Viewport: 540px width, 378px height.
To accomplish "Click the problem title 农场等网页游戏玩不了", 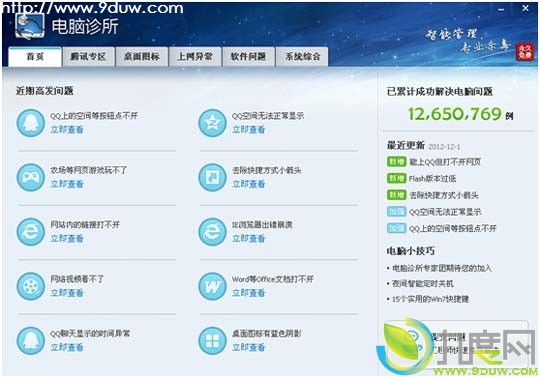I will click(x=89, y=170).
